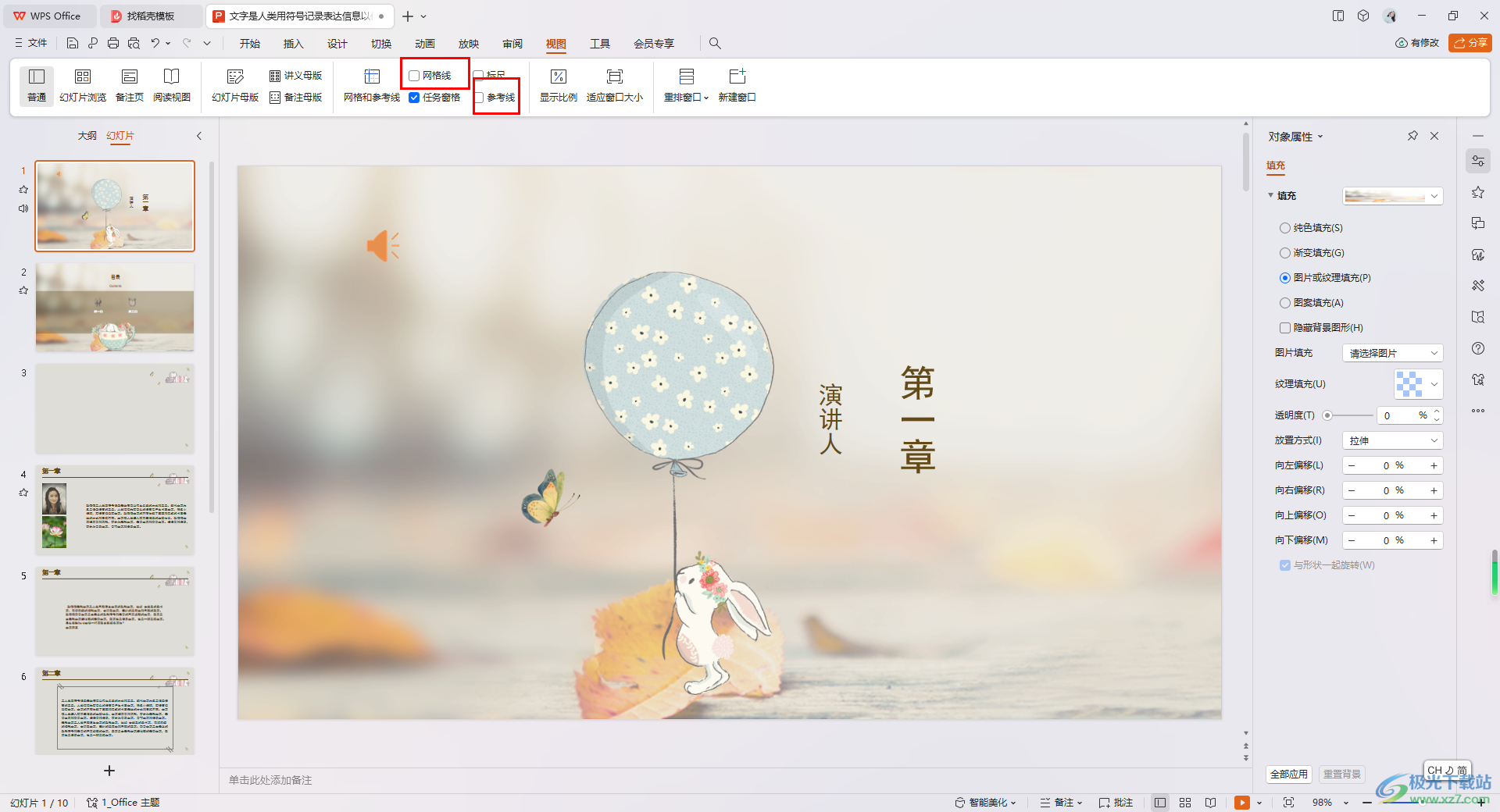Open the placement mode dropdown
Image resolution: width=1500 pixels, height=812 pixels.
tap(1392, 440)
